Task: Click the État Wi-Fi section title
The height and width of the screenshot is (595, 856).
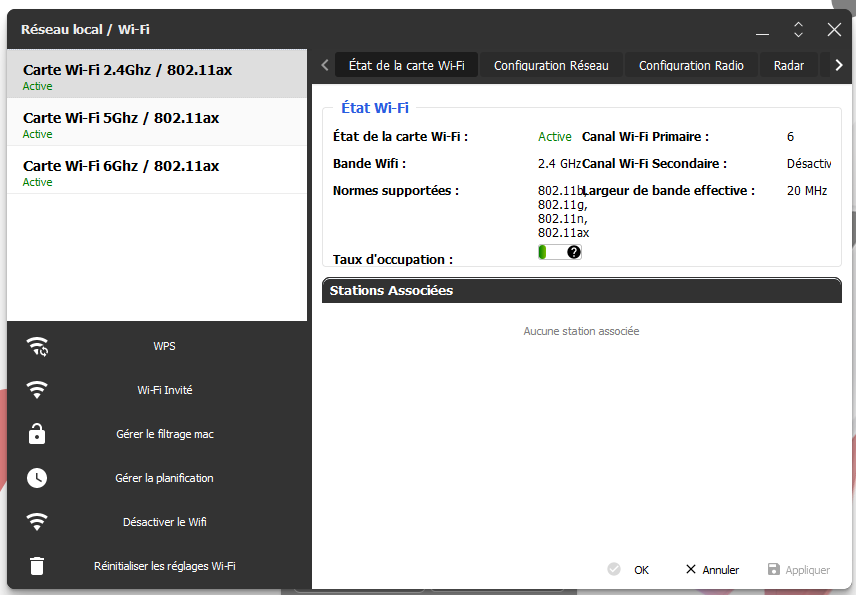Action: (374, 108)
